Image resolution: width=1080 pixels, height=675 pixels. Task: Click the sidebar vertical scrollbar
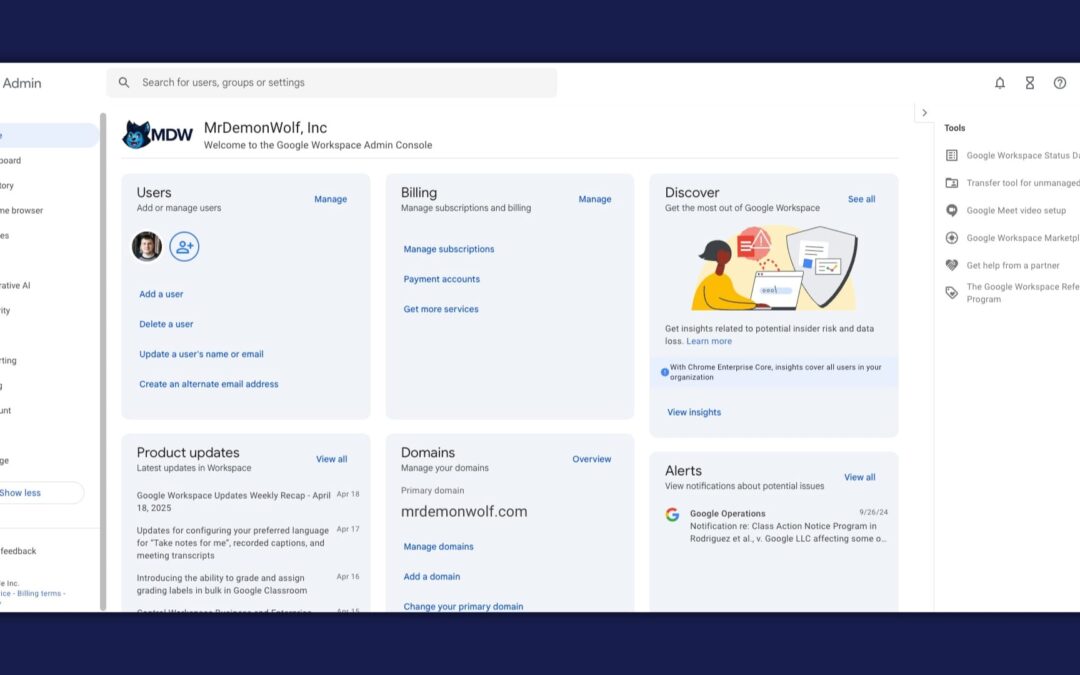click(x=103, y=362)
